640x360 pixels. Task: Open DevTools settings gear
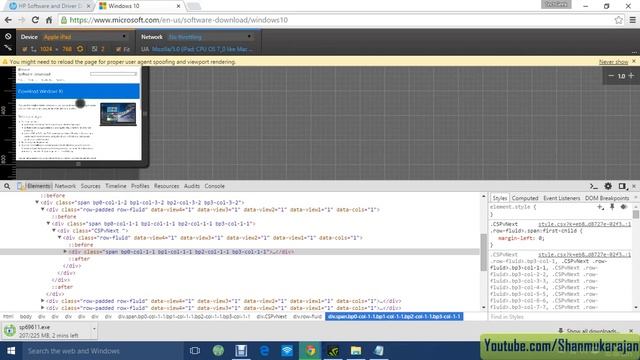point(608,186)
